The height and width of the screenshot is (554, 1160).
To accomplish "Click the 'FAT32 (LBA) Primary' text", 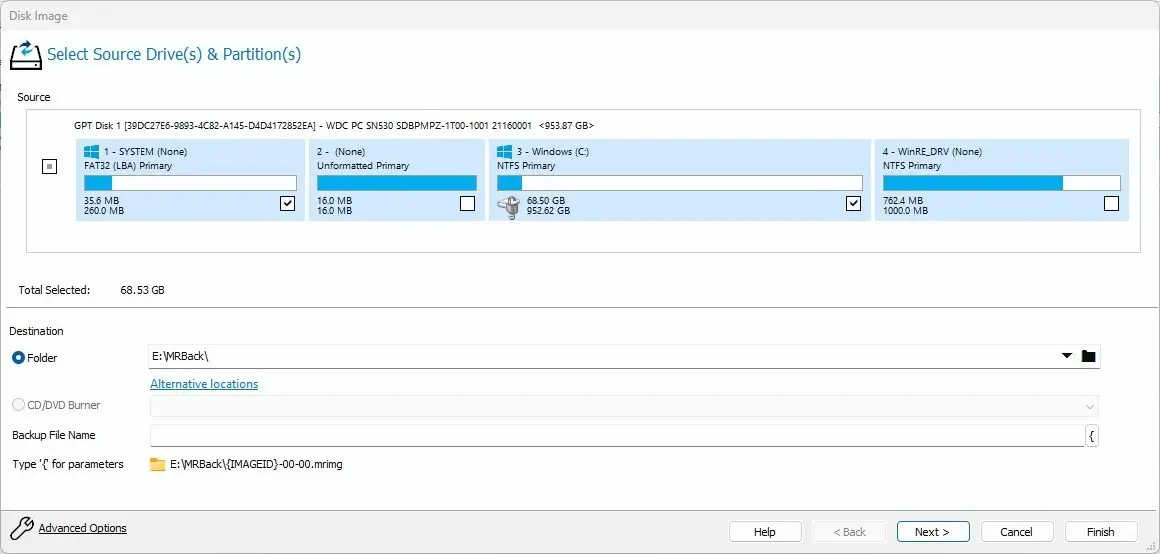I will (128, 166).
